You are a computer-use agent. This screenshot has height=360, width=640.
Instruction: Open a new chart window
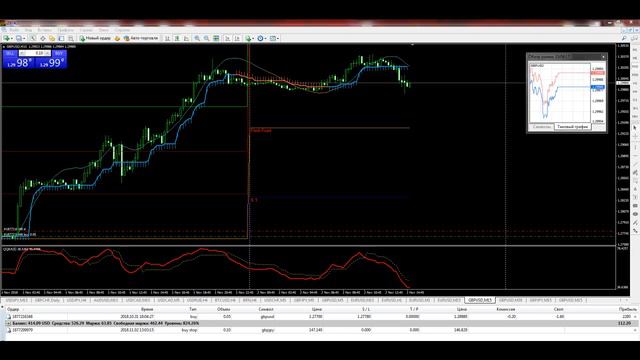click(x=7, y=38)
